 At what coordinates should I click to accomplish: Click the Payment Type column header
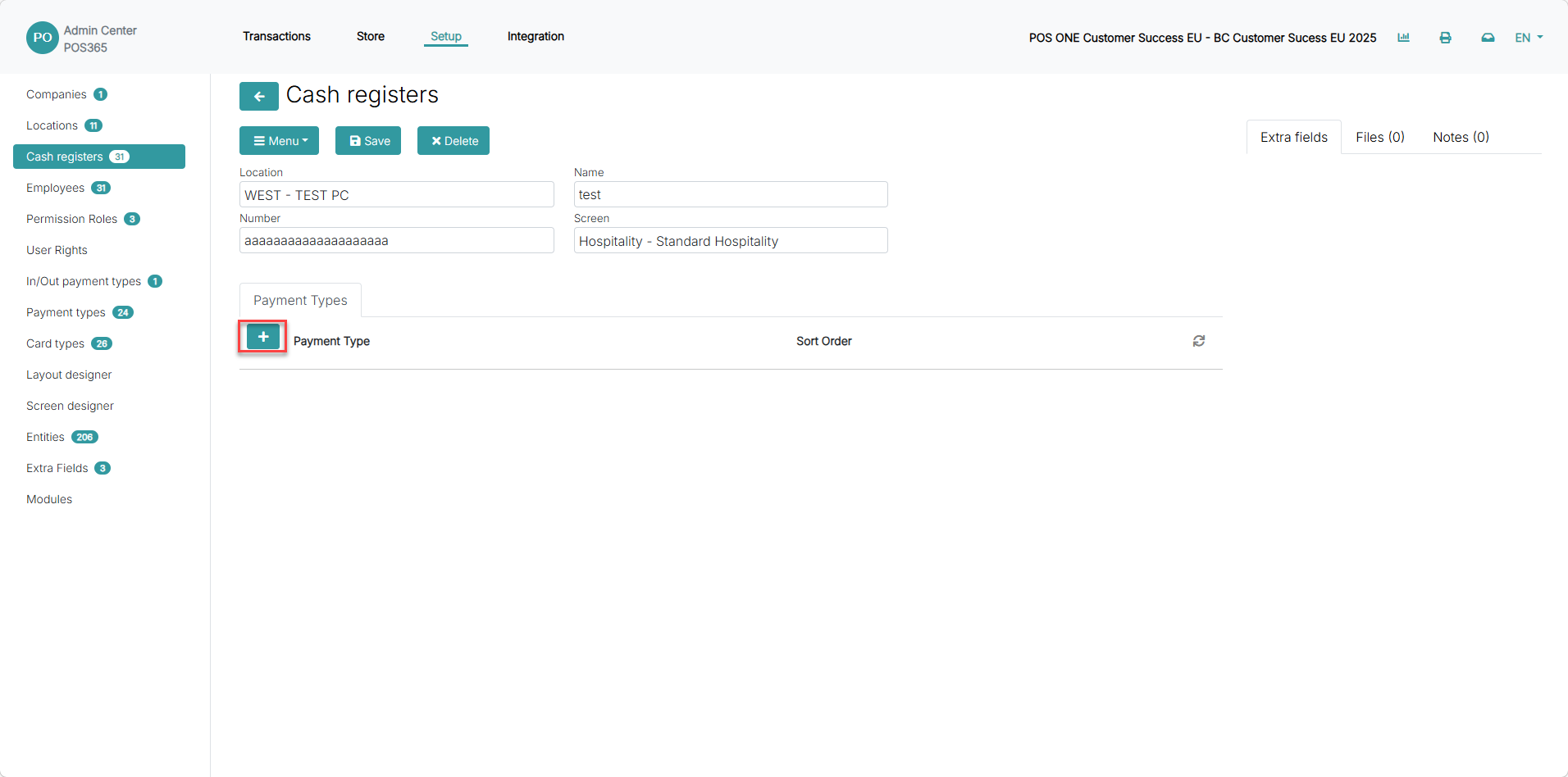pos(331,341)
